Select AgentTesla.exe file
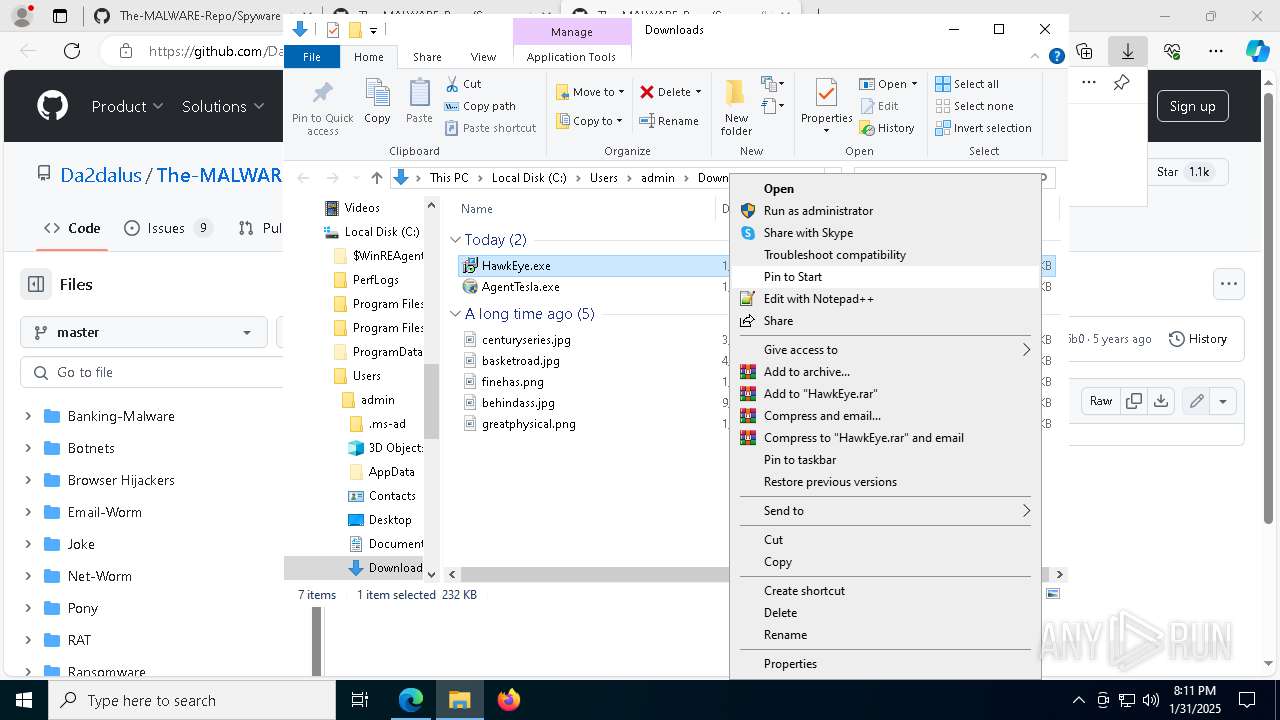Image resolution: width=1280 pixels, height=720 pixels. 520,287
